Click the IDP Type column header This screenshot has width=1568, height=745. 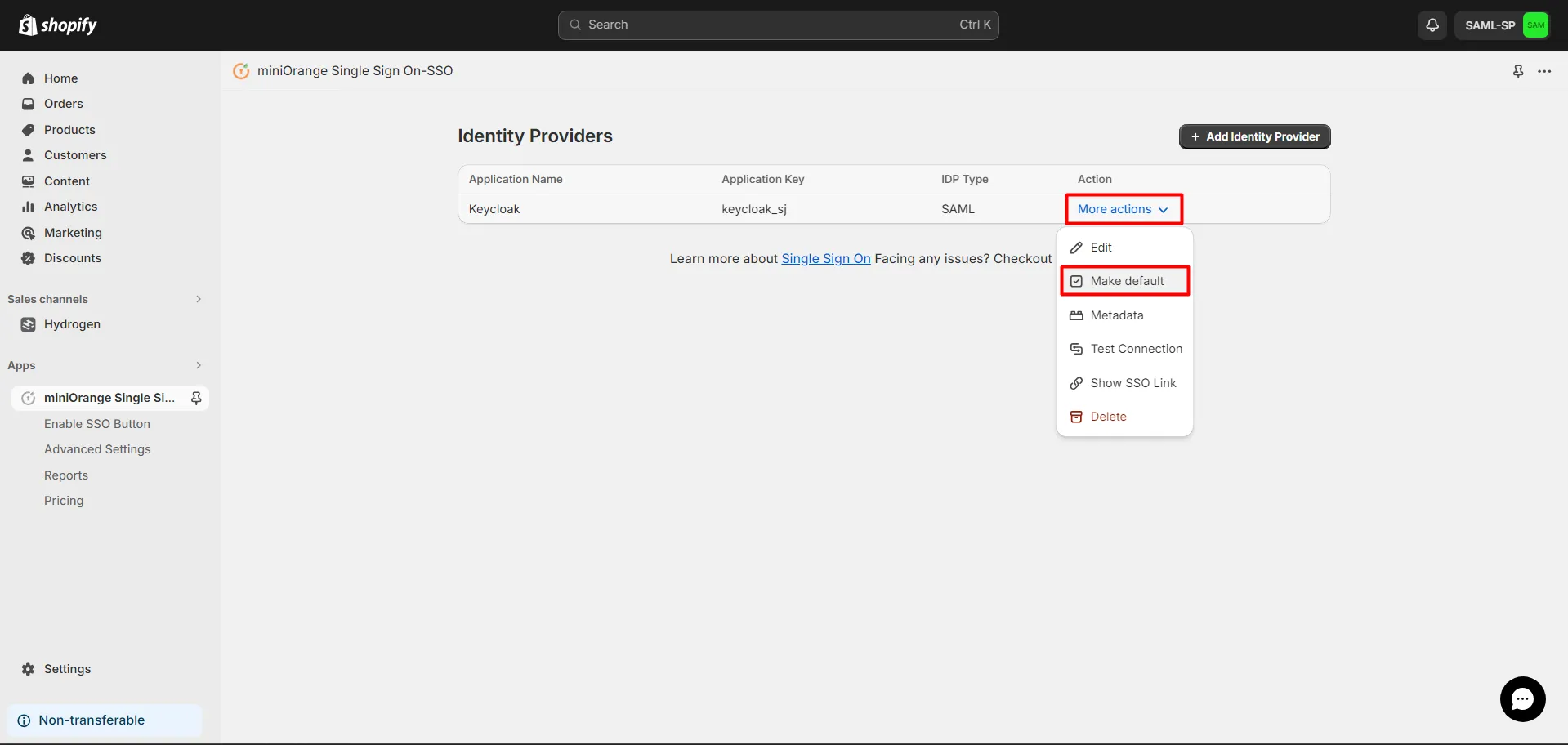pyautogui.click(x=964, y=180)
